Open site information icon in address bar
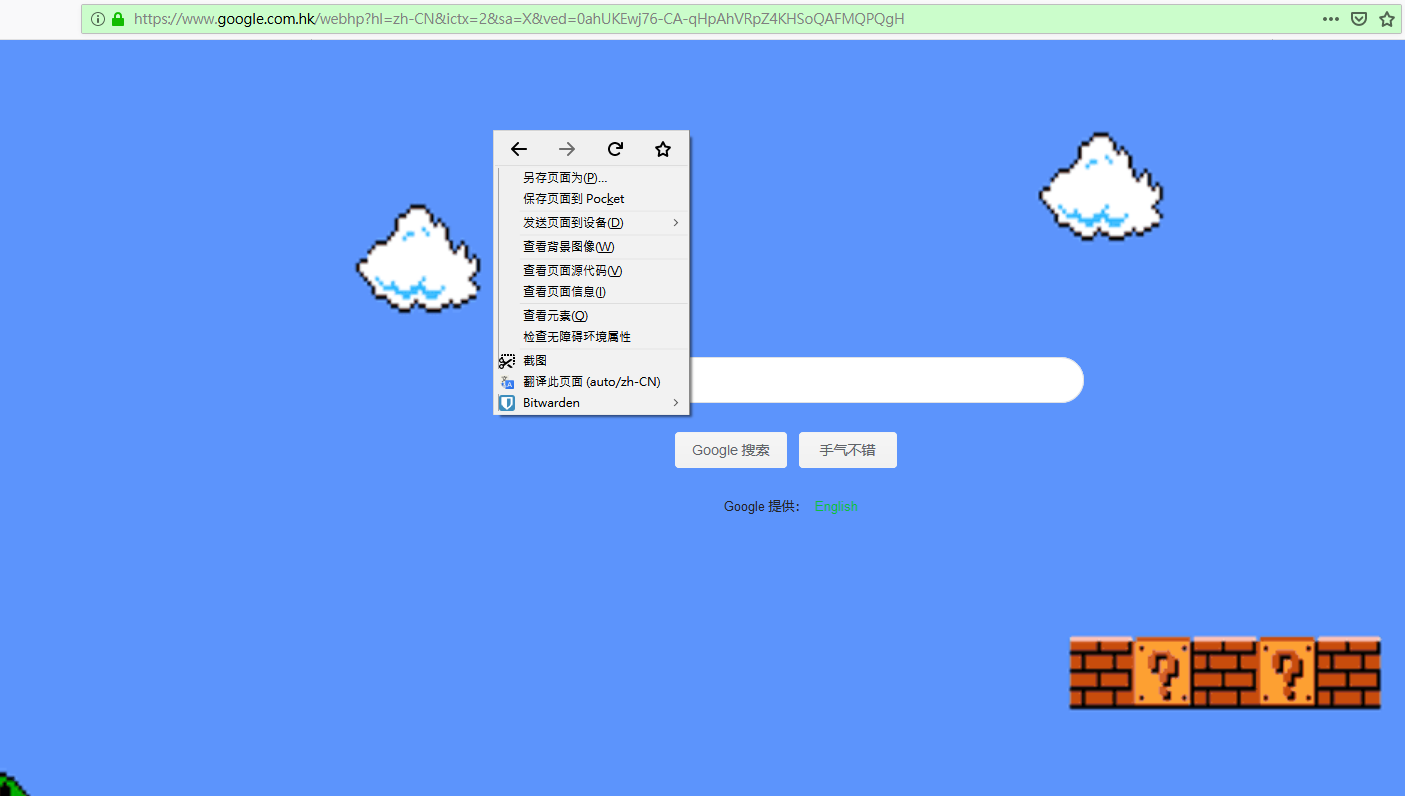This screenshot has width=1405, height=796. (98, 18)
